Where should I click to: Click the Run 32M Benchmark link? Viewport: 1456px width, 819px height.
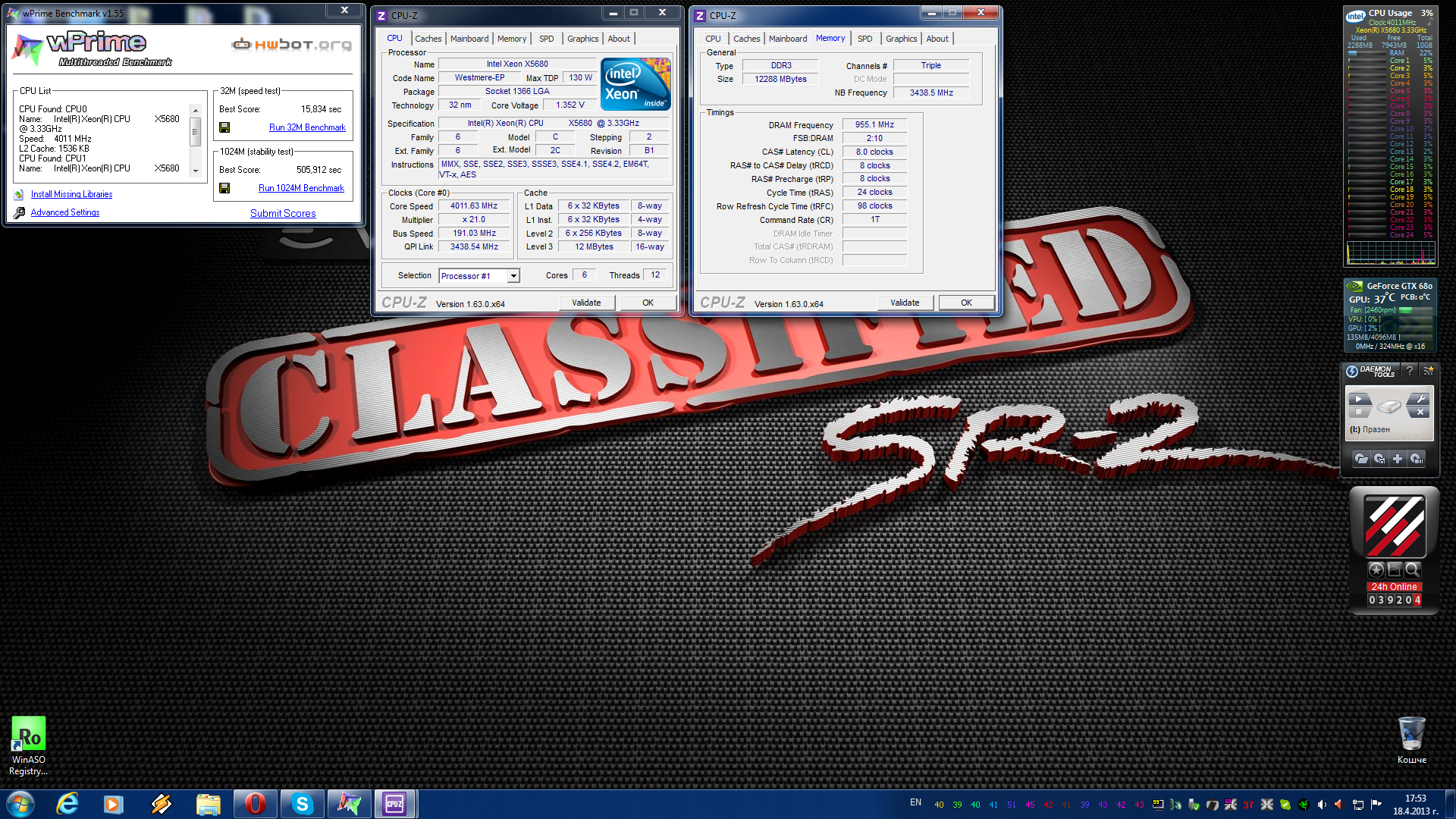tap(307, 127)
